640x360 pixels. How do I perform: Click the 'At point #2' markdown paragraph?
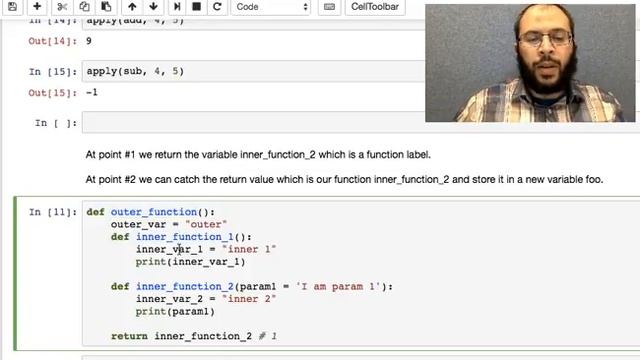coord(344,179)
